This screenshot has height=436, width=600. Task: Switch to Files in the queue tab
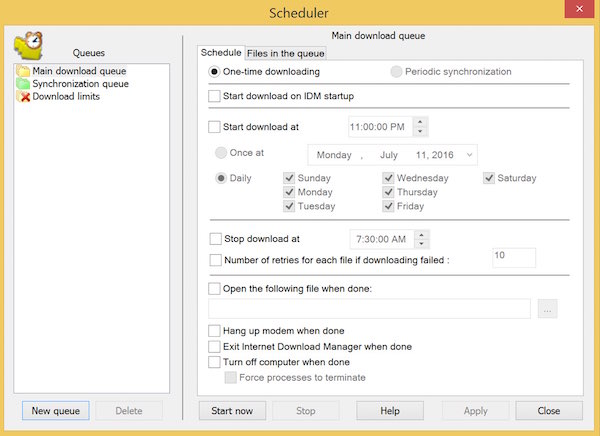click(285, 53)
